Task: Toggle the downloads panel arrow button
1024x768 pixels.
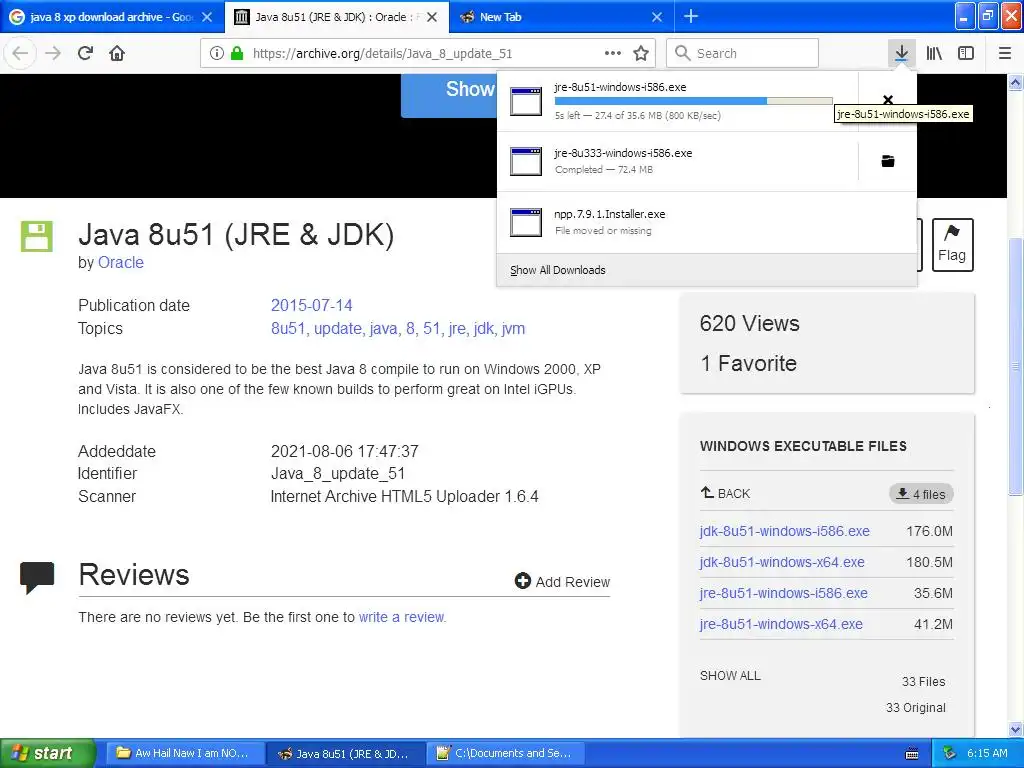Action: tap(901, 54)
